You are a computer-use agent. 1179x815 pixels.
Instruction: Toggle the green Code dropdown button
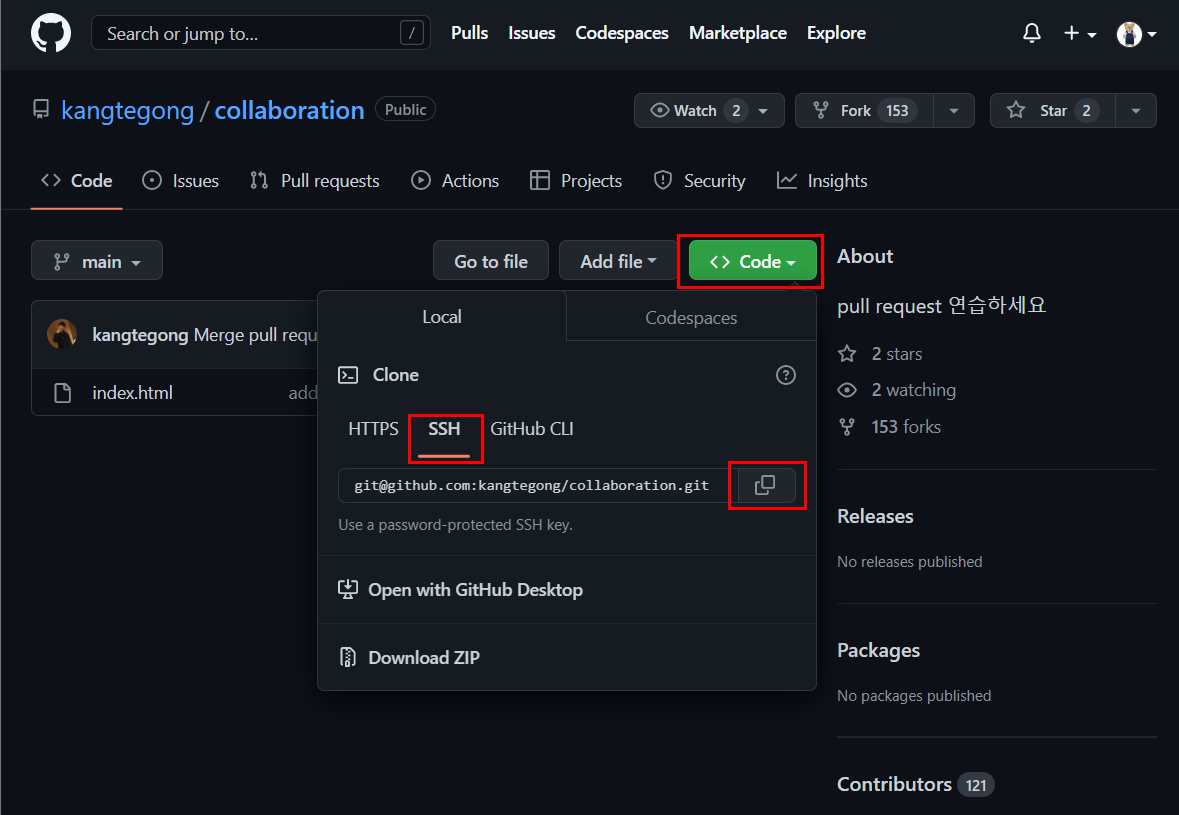click(x=752, y=261)
